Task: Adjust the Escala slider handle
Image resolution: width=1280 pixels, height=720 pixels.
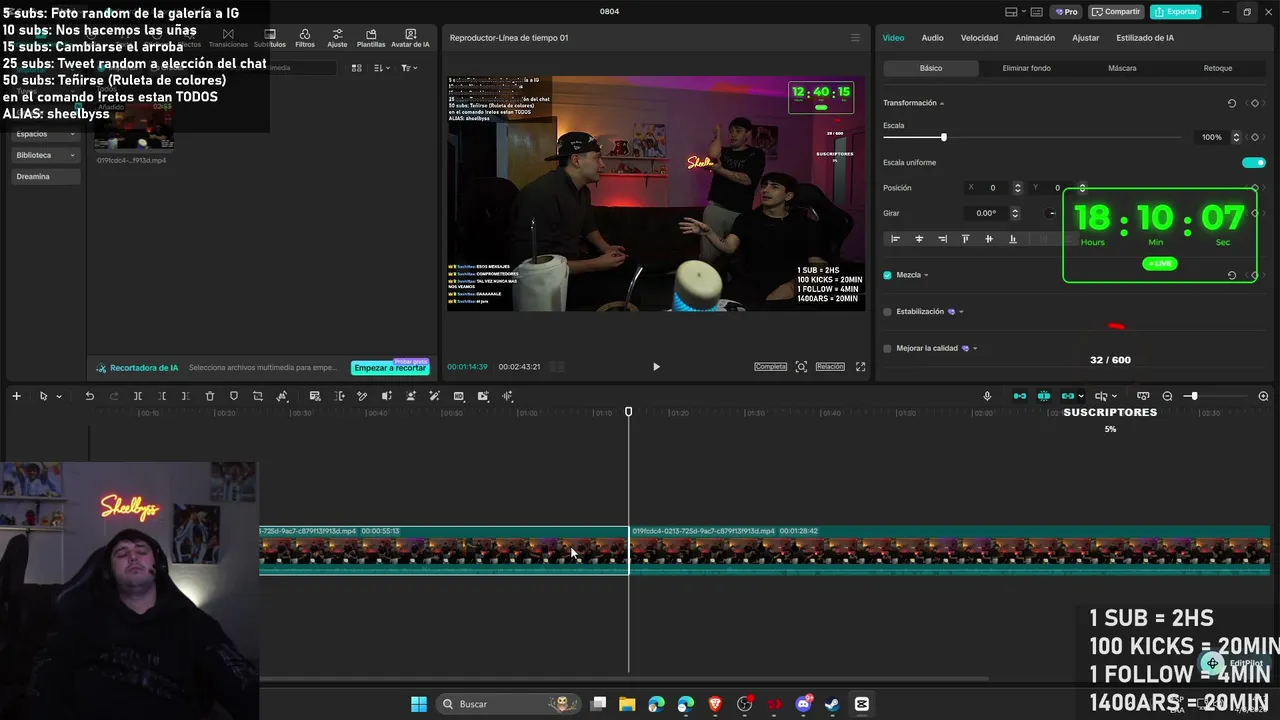Action: [943, 137]
